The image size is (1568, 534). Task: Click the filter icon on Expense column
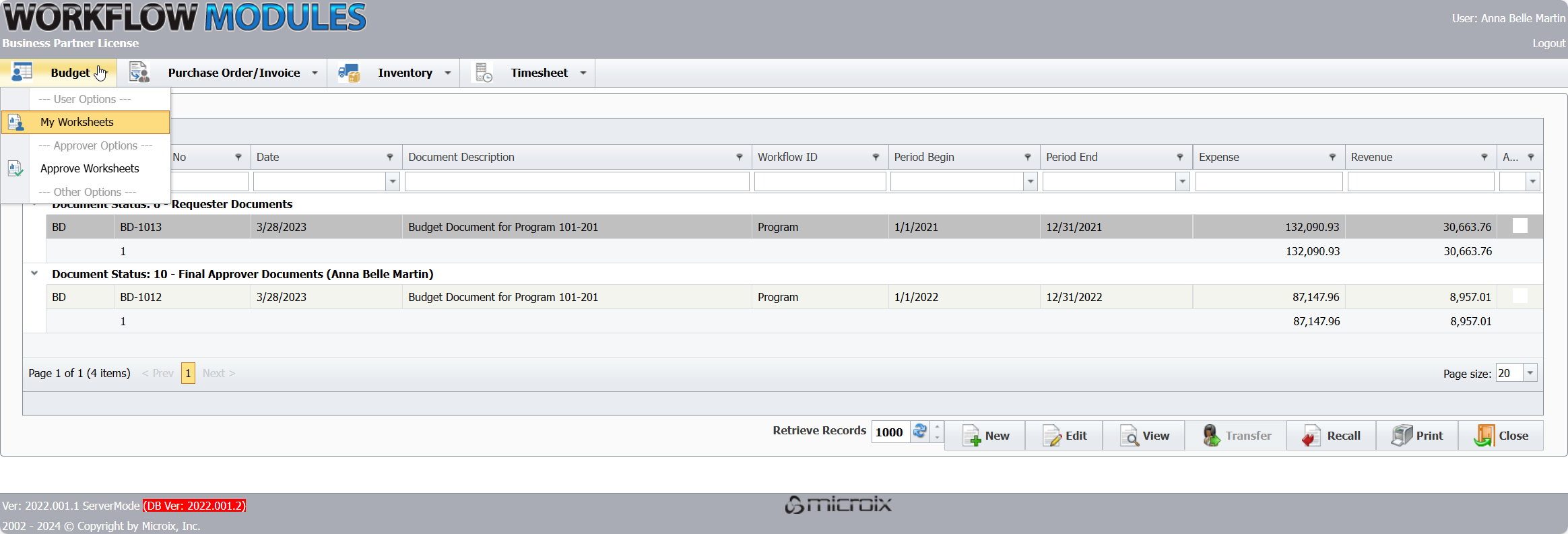coord(1332,157)
